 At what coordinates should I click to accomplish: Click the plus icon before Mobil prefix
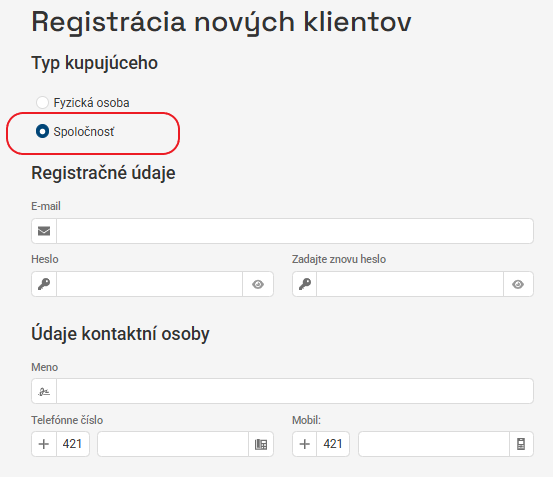(x=305, y=444)
